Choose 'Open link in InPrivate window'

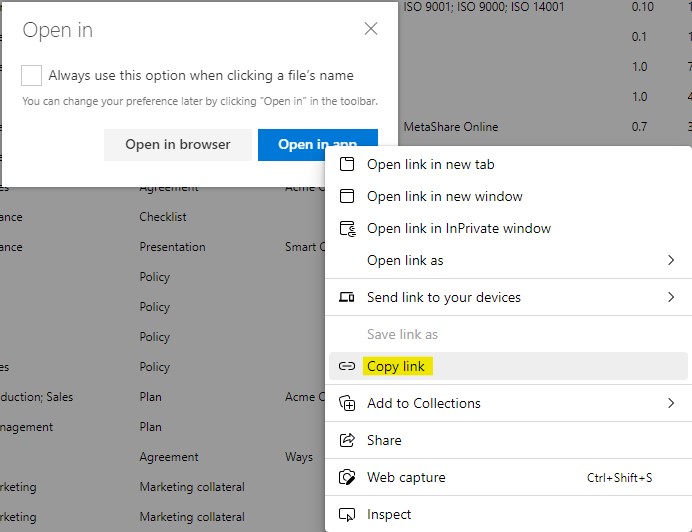click(459, 228)
